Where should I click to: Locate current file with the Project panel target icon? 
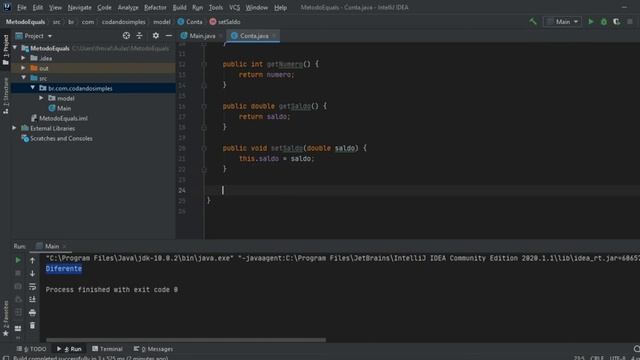126,36
